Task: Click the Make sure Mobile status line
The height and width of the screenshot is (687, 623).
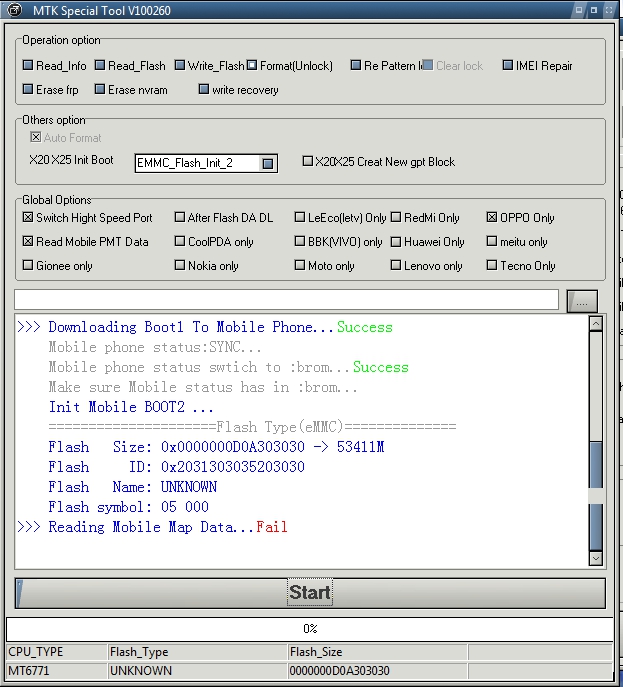Action: coord(203,387)
